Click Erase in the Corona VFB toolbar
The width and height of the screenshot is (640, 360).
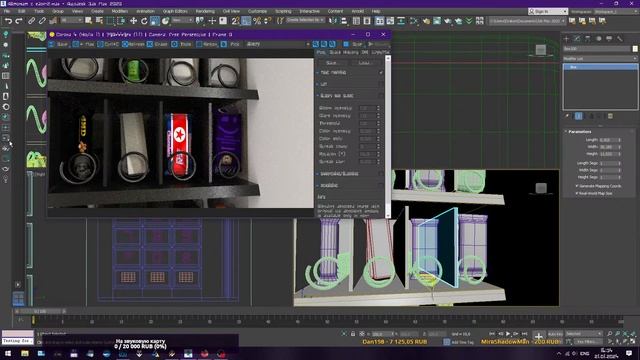click(157, 44)
